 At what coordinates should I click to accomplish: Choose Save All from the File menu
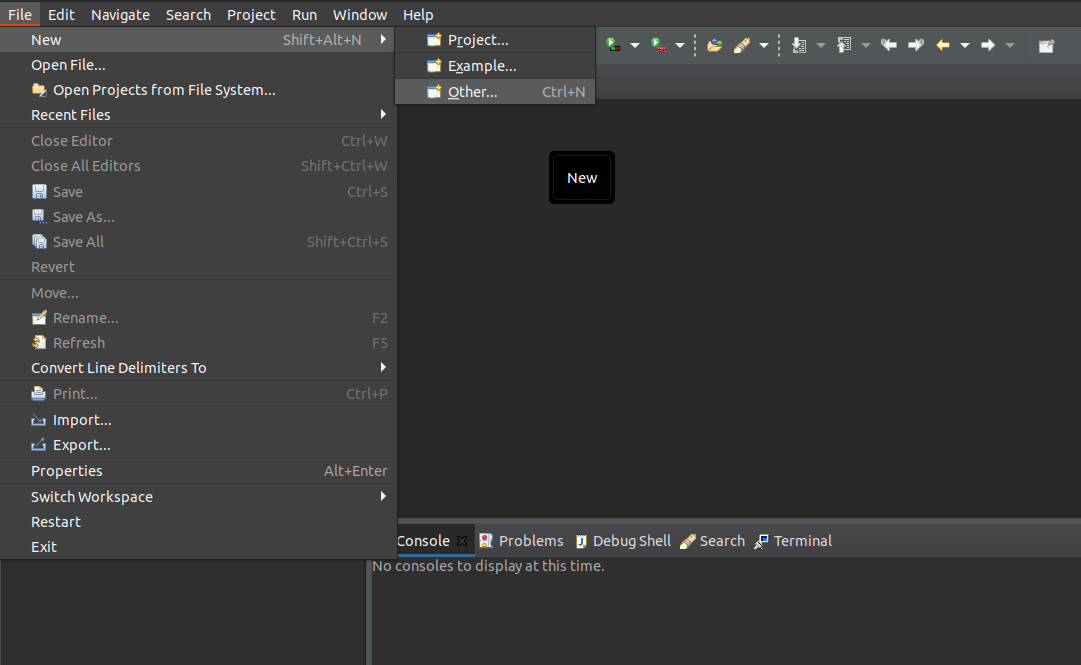[x=78, y=241]
